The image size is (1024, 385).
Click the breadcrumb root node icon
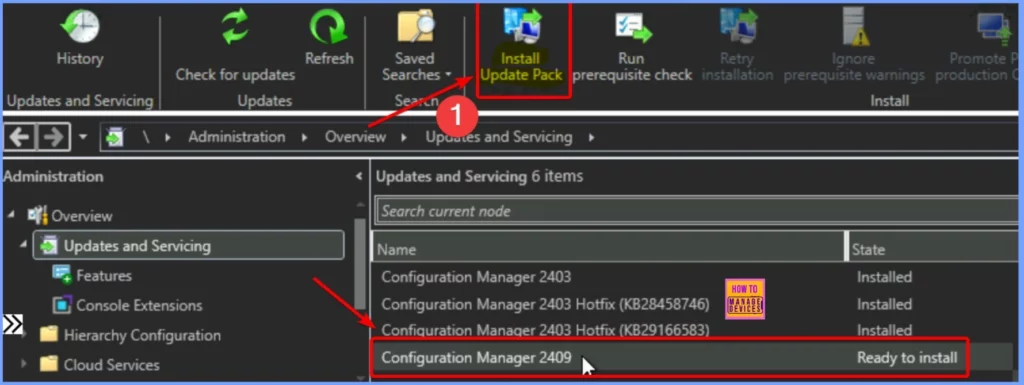[116, 138]
